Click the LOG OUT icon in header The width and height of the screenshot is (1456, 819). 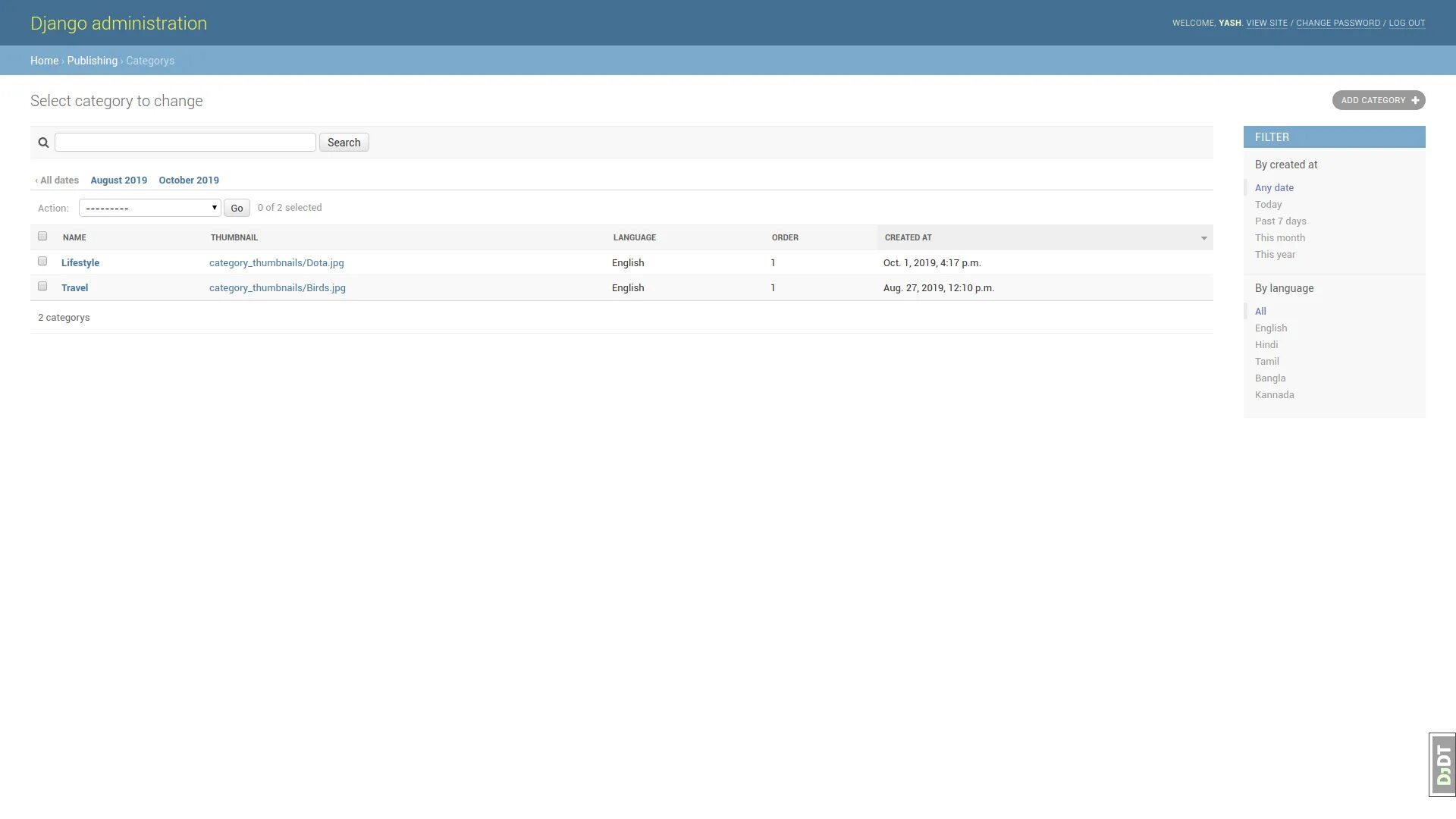tap(1407, 22)
